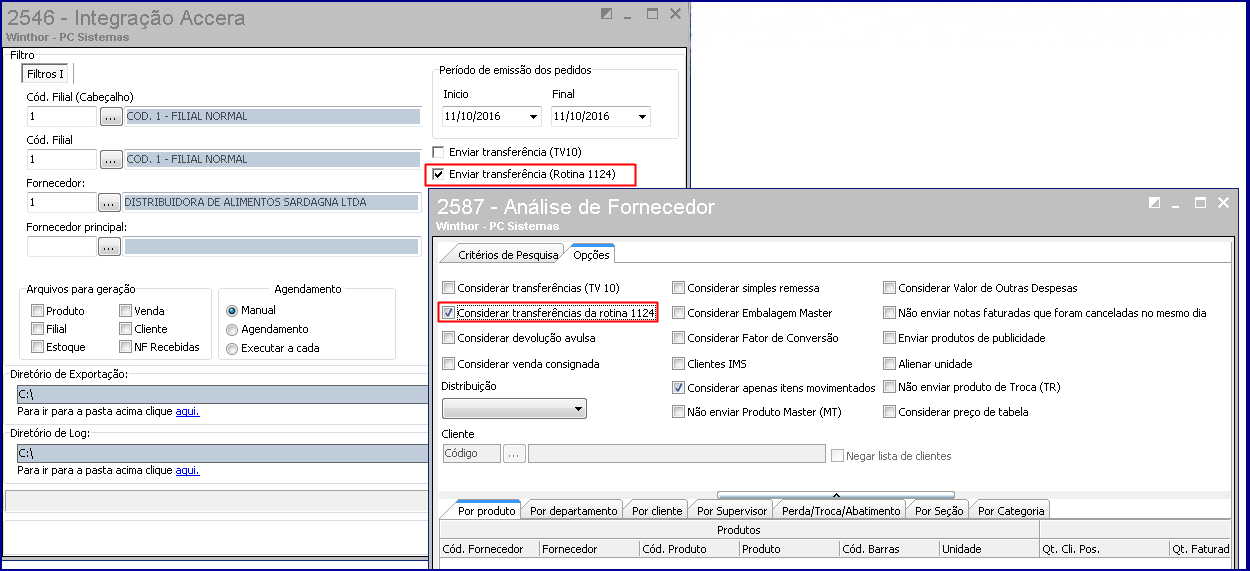Open the Por cliente tab
1250x571 pixels.
pyautogui.click(x=657, y=510)
